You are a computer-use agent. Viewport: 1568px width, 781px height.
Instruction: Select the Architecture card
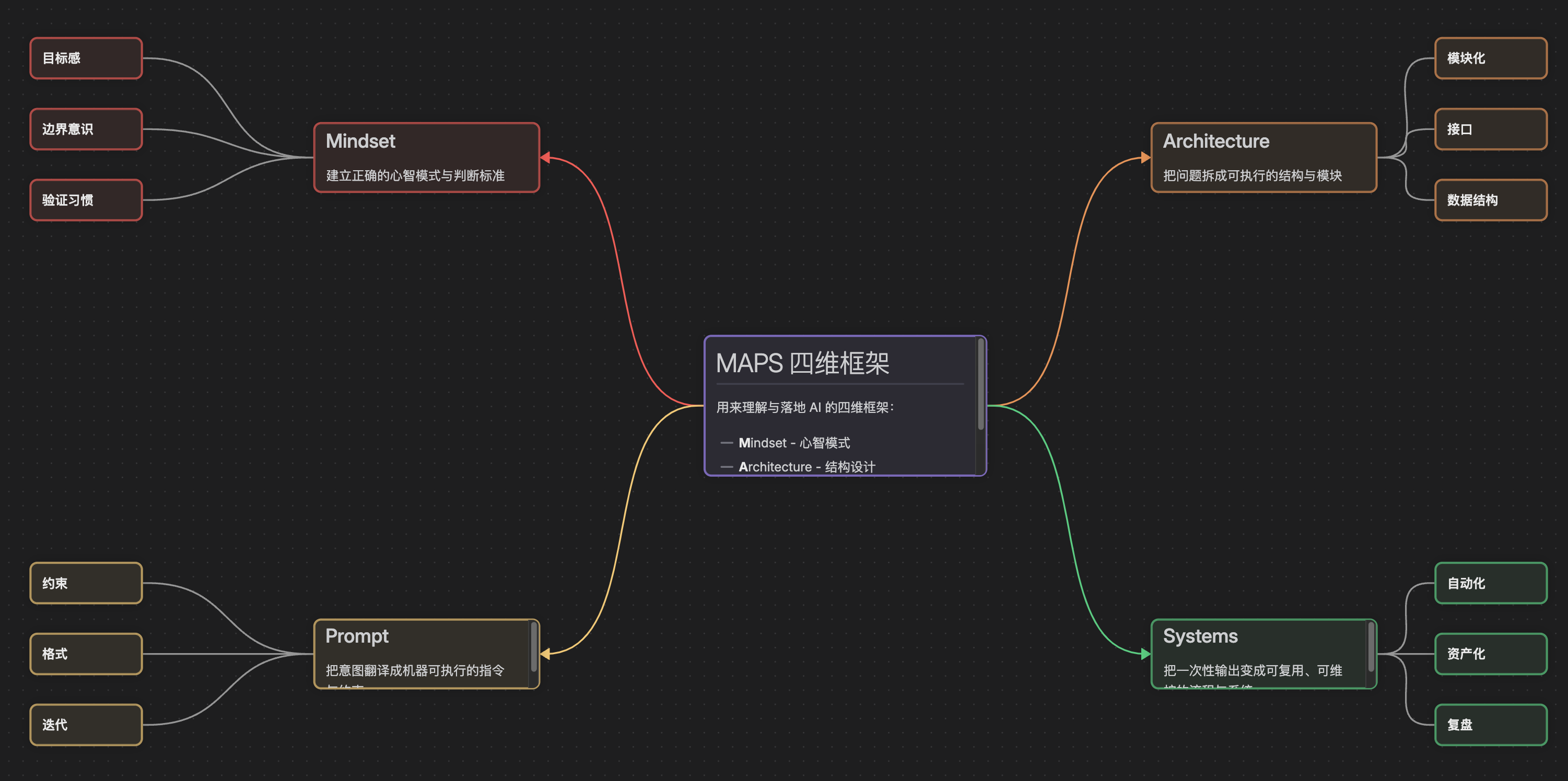(1263, 158)
